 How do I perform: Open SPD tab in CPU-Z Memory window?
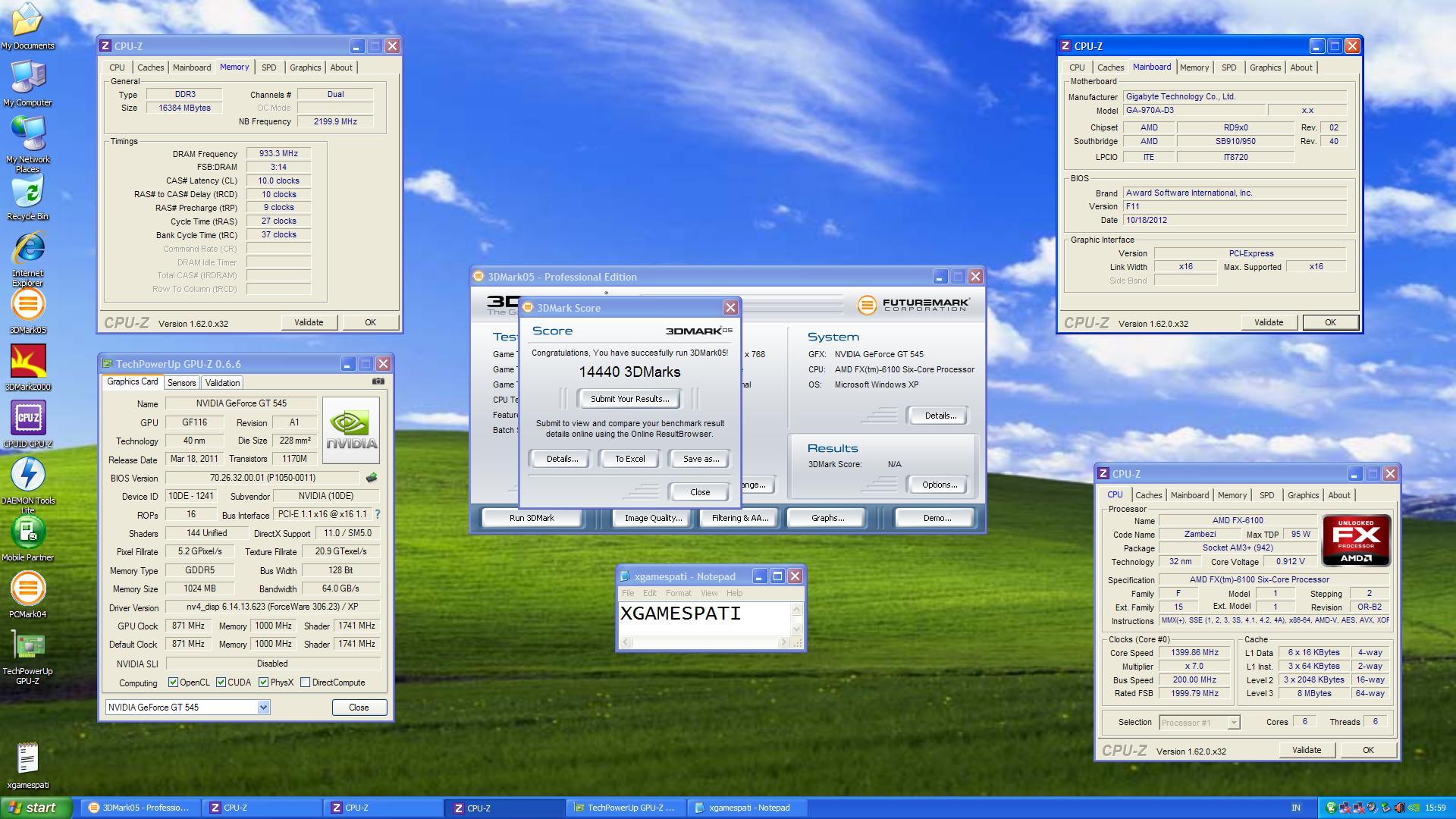[268, 67]
